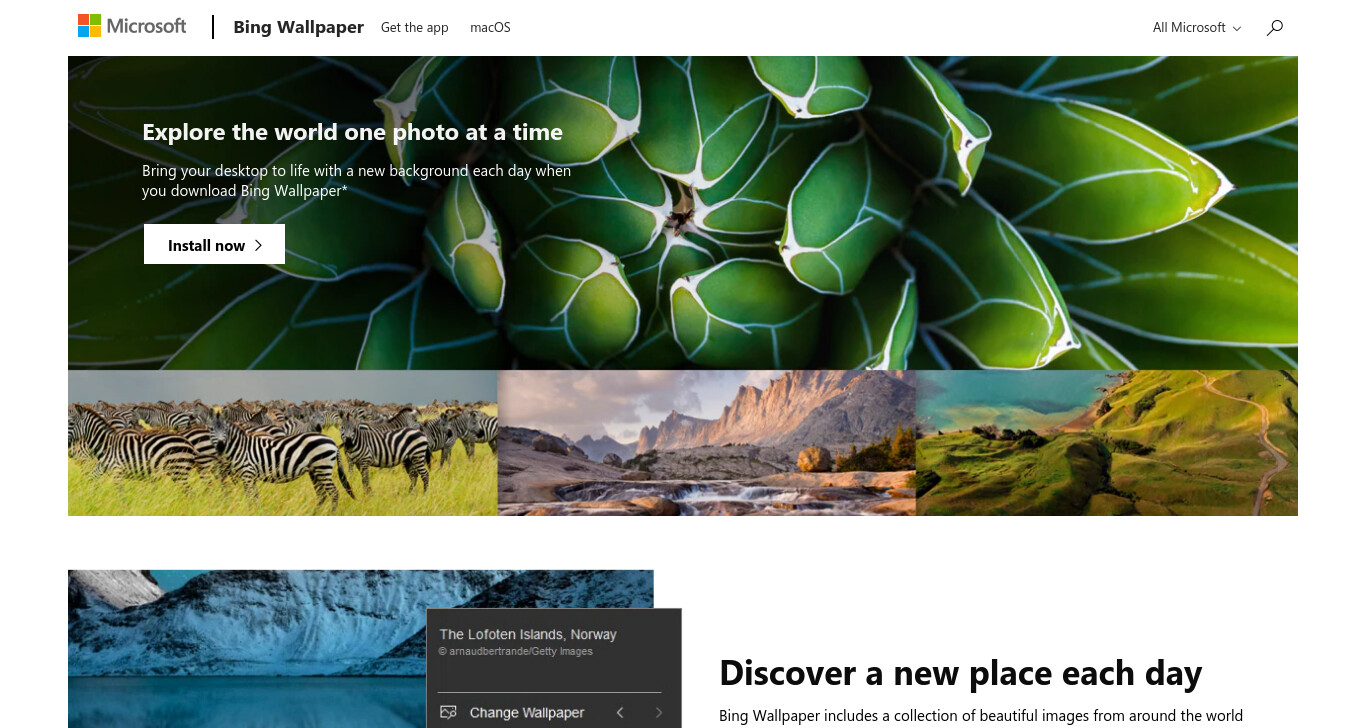
Task: Click the Microsoft logo
Action: click(x=132, y=26)
